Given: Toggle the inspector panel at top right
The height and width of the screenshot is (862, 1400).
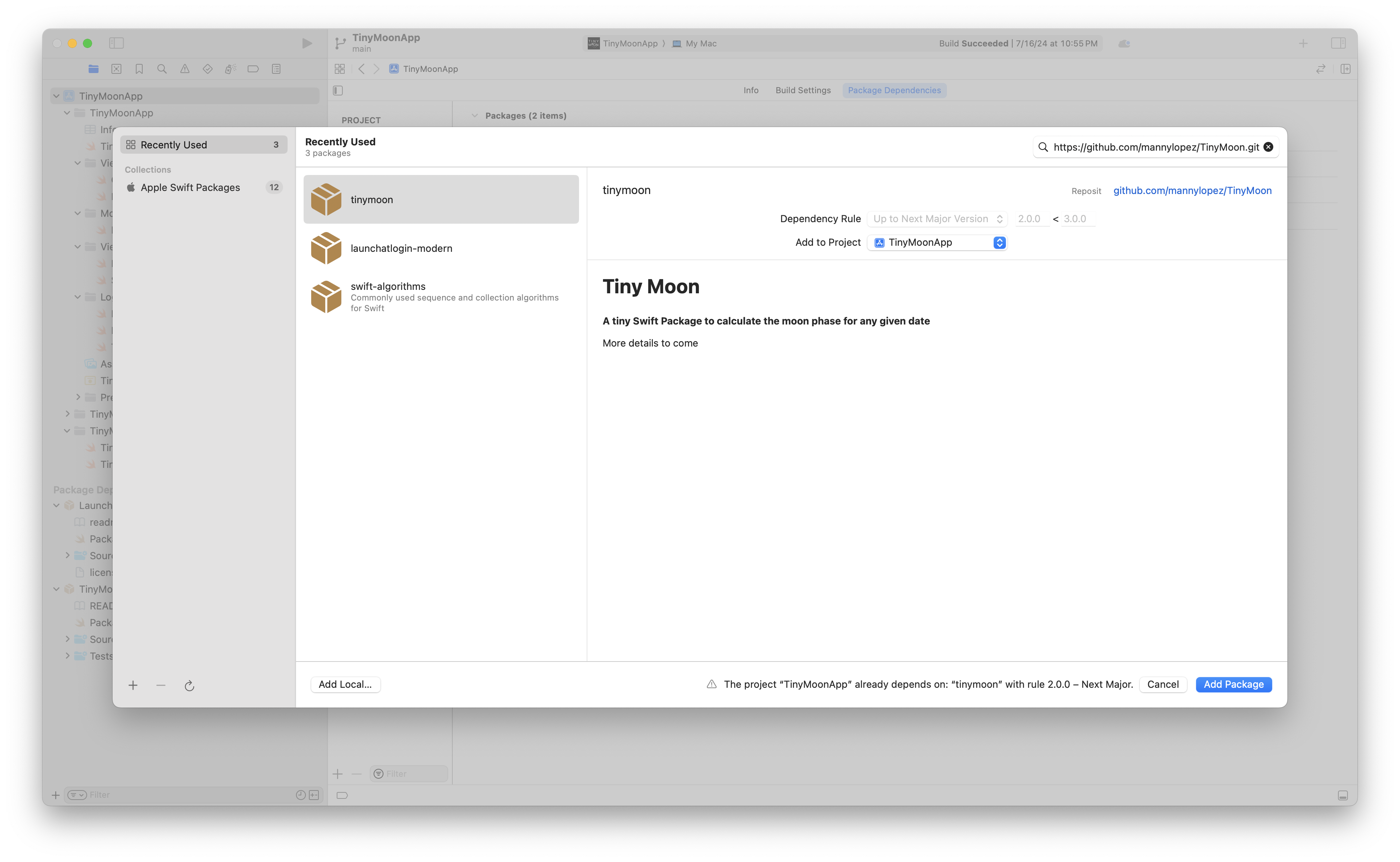Looking at the screenshot, I should pyautogui.click(x=1338, y=43).
